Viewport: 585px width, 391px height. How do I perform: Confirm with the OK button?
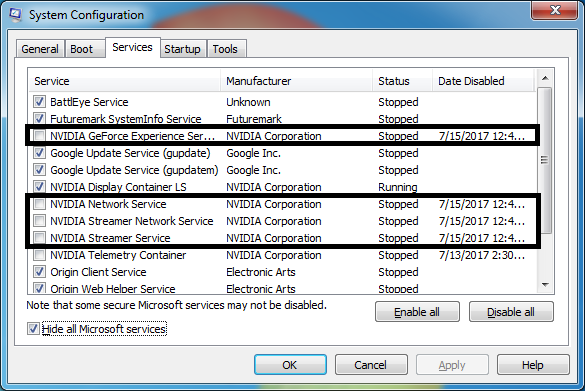click(x=290, y=365)
